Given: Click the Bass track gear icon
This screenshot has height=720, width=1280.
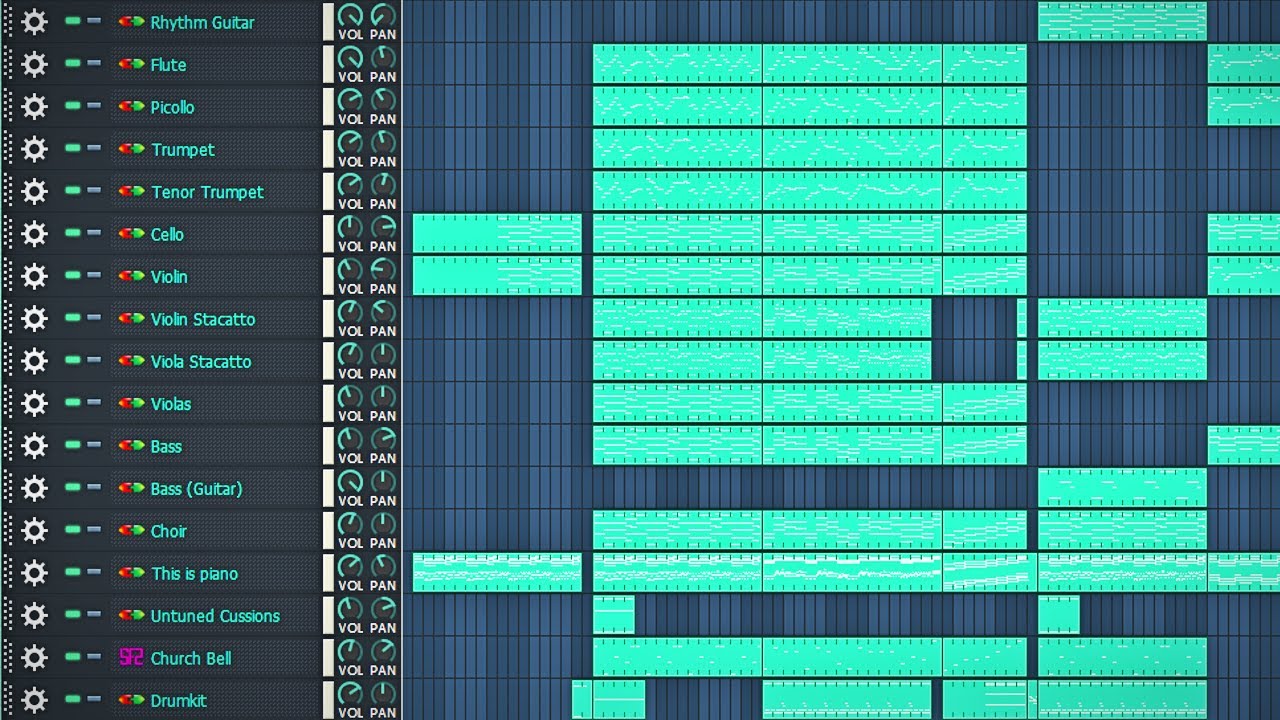Looking at the screenshot, I should pyautogui.click(x=34, y=446).
